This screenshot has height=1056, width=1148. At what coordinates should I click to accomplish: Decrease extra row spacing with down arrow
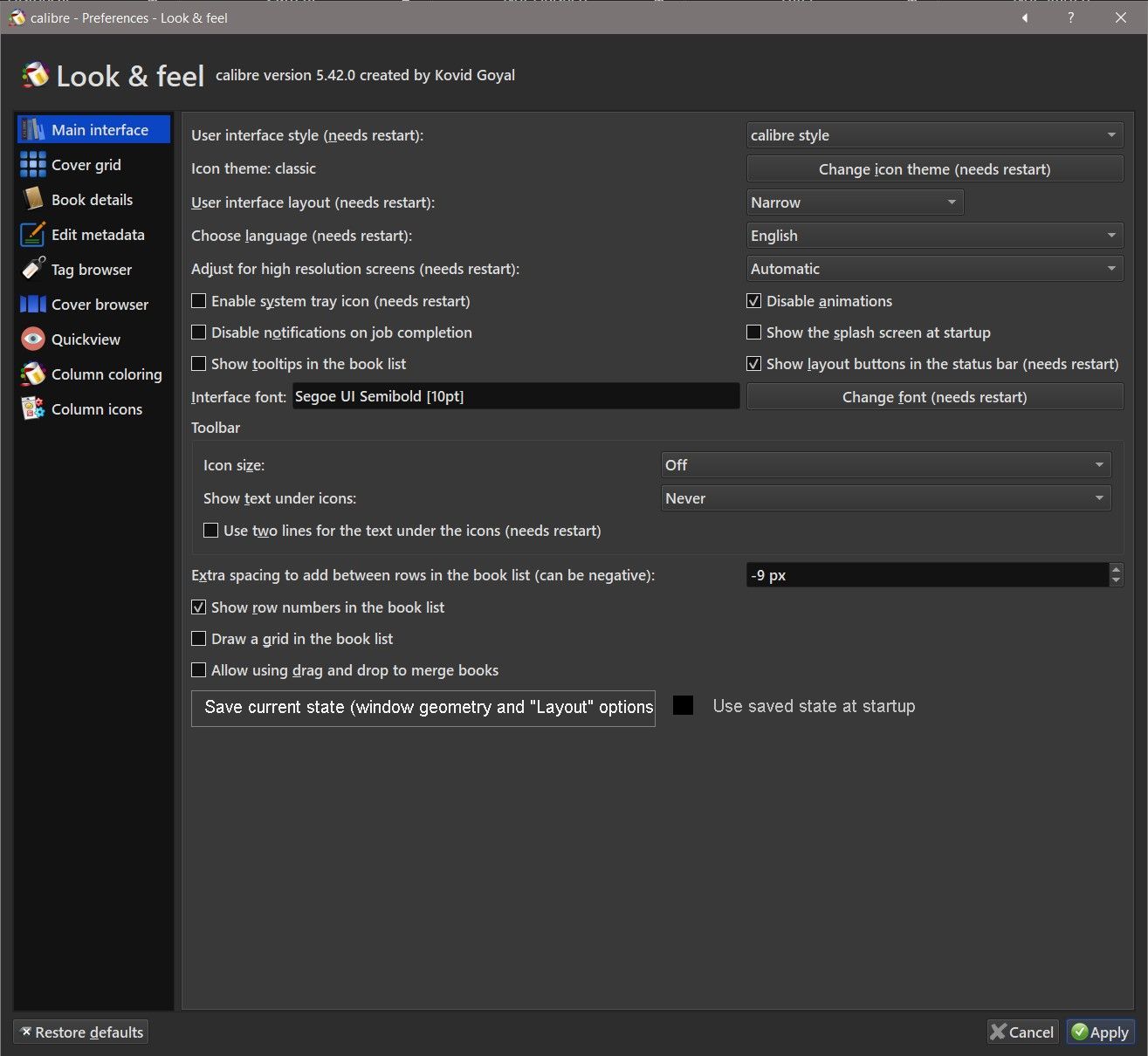pos(1116,581)
